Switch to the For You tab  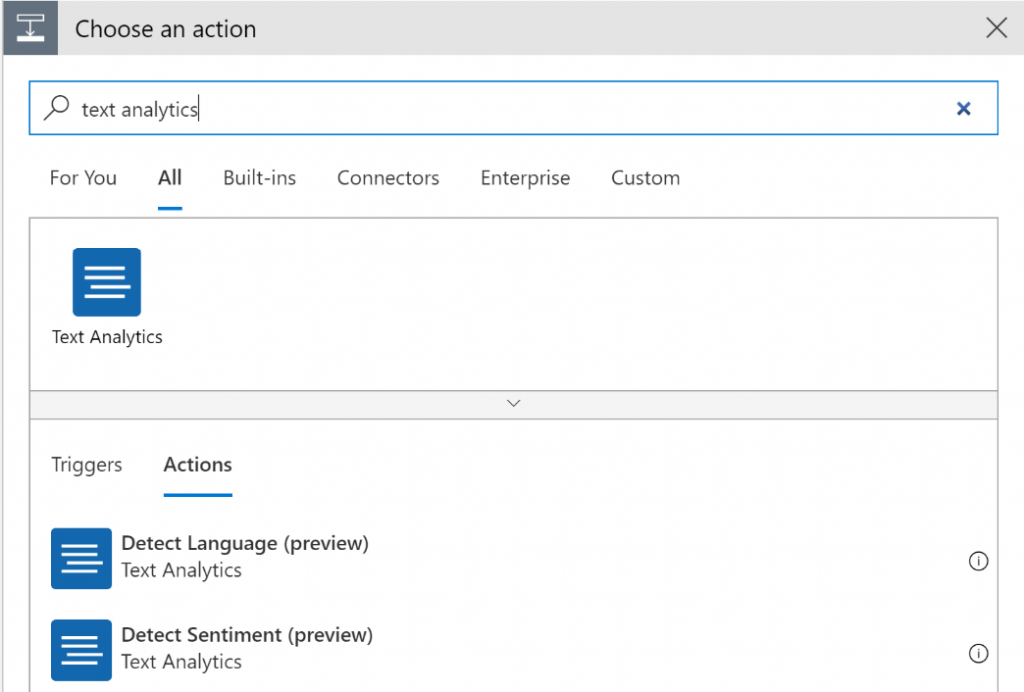[83, 178]
